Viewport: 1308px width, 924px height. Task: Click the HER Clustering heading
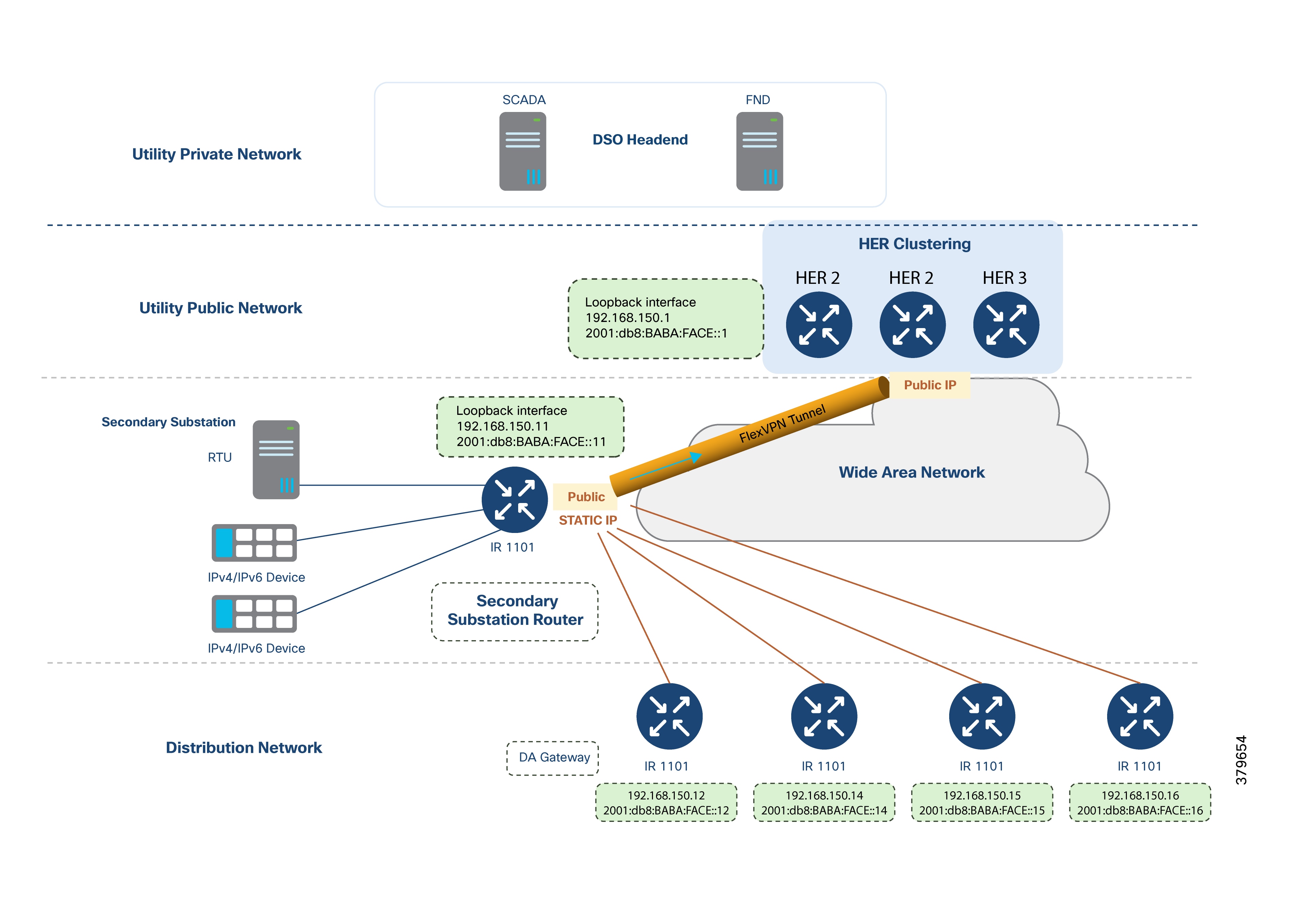[x=914, y=244]
